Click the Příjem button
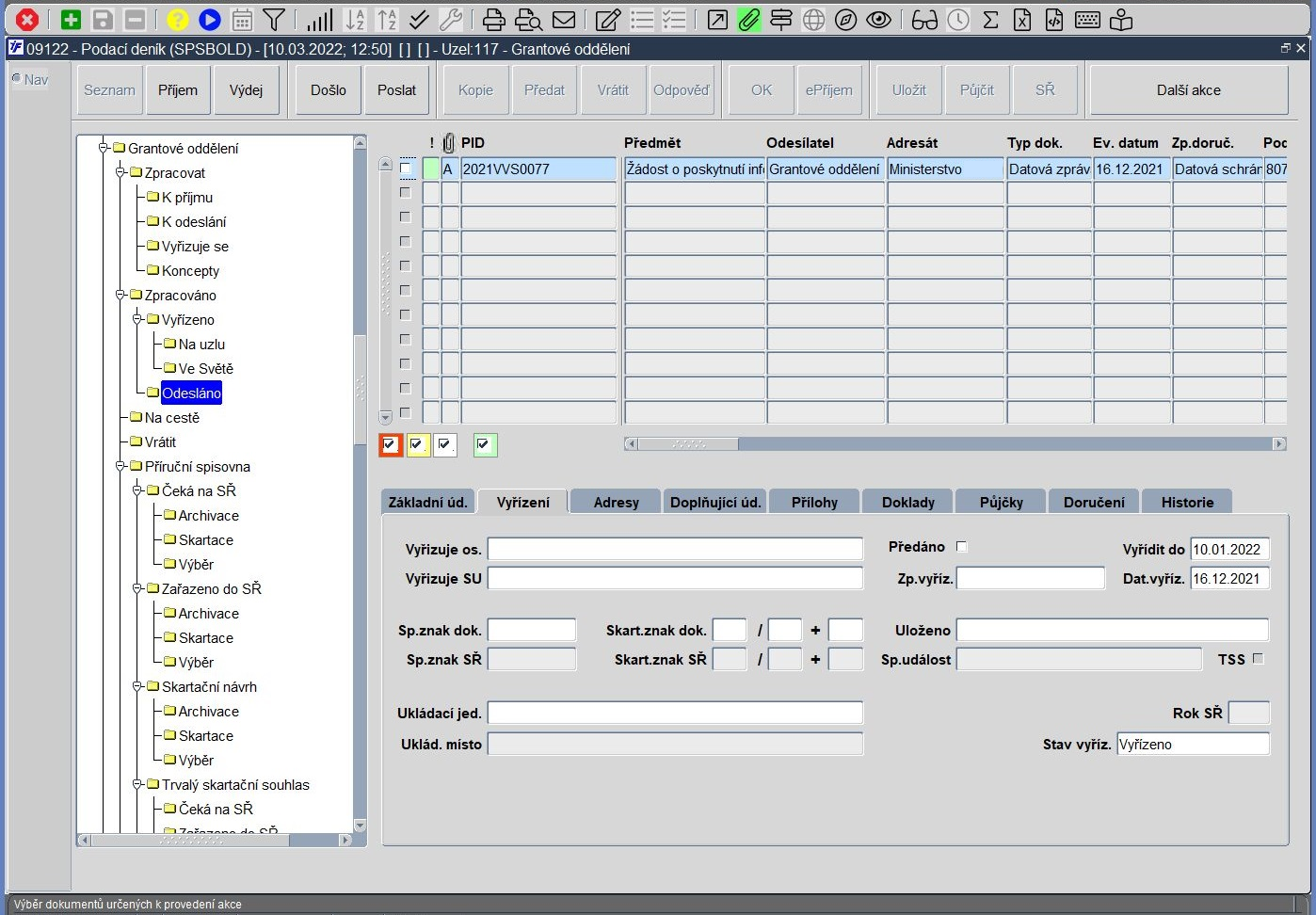Viewport: 1316px width, 915px height. 178,90
